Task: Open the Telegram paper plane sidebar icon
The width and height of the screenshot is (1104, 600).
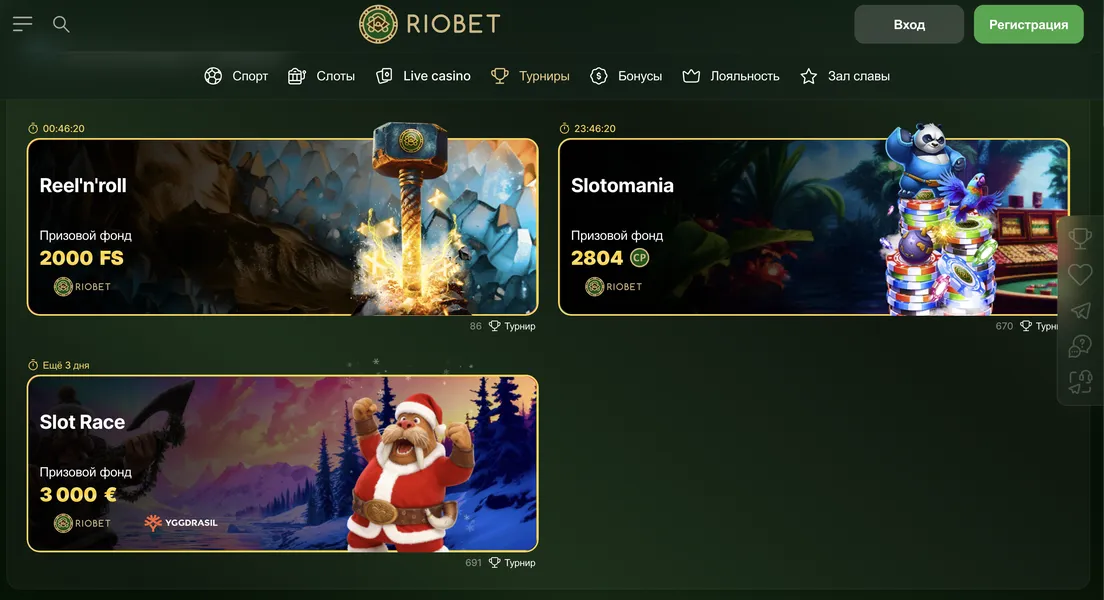Action: pyautogui.click(x=1080, y=310)
